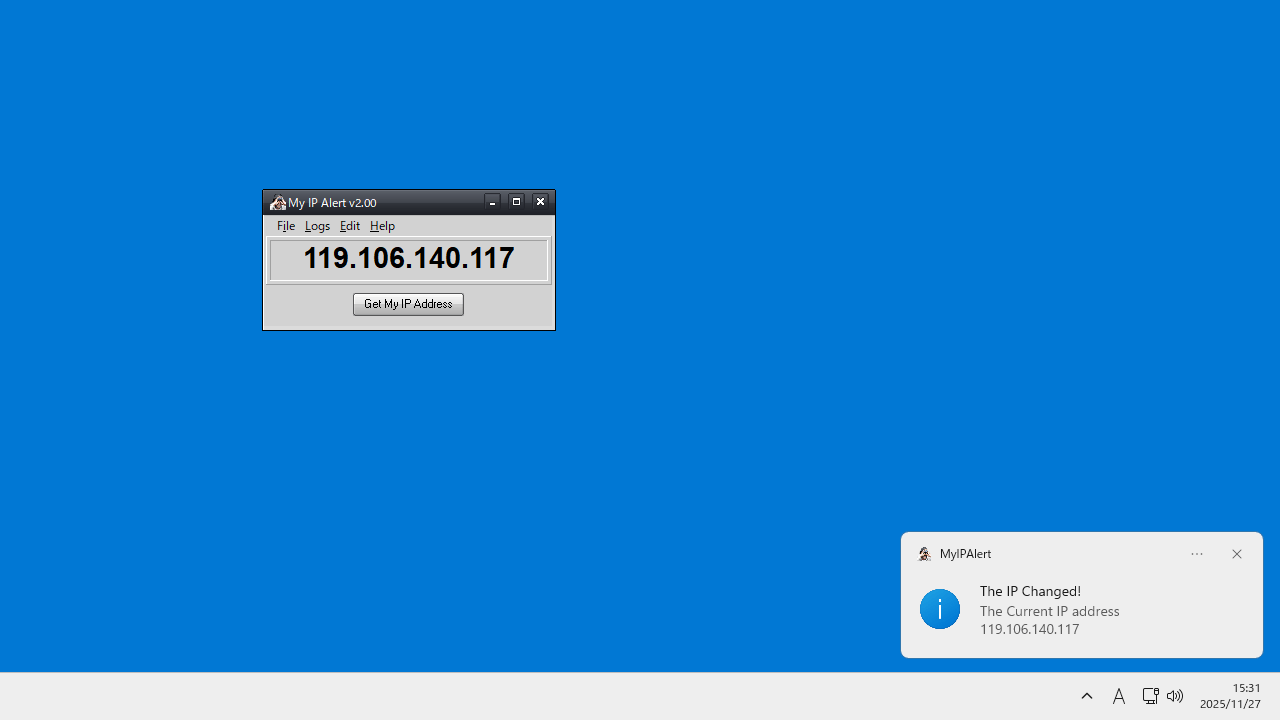The height and width of the screenshot is (720, 1280).
Task: Open the Logs menu
Action: [x=317, y=225]
